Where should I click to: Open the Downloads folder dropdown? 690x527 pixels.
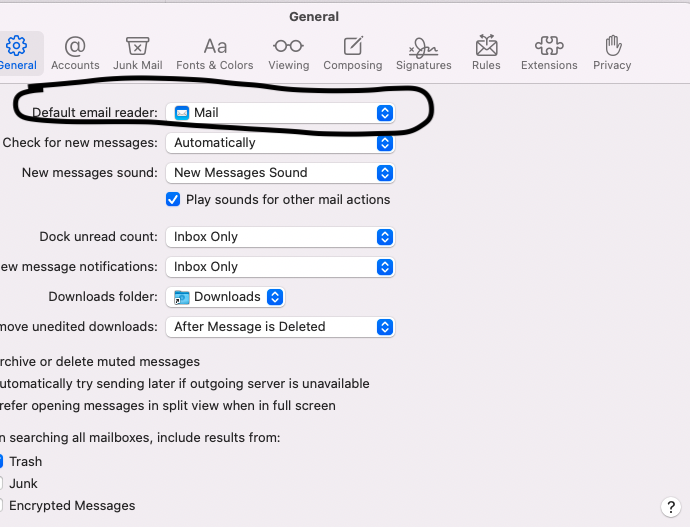[225, 297]
